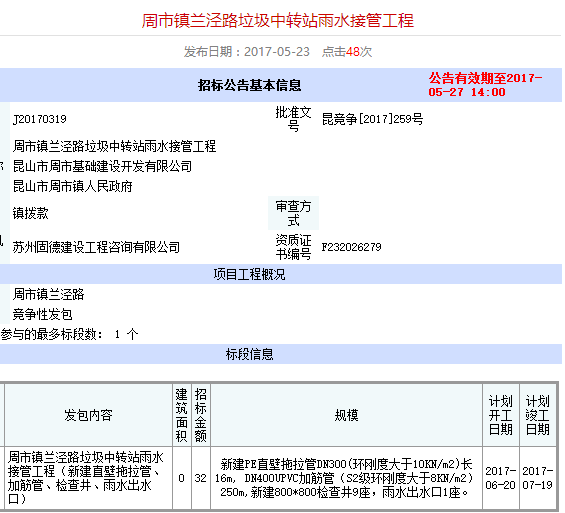The width and height of the screenshot is (565, 513).
Task: Click project name in the basic info row
Action: pos(114,146)
